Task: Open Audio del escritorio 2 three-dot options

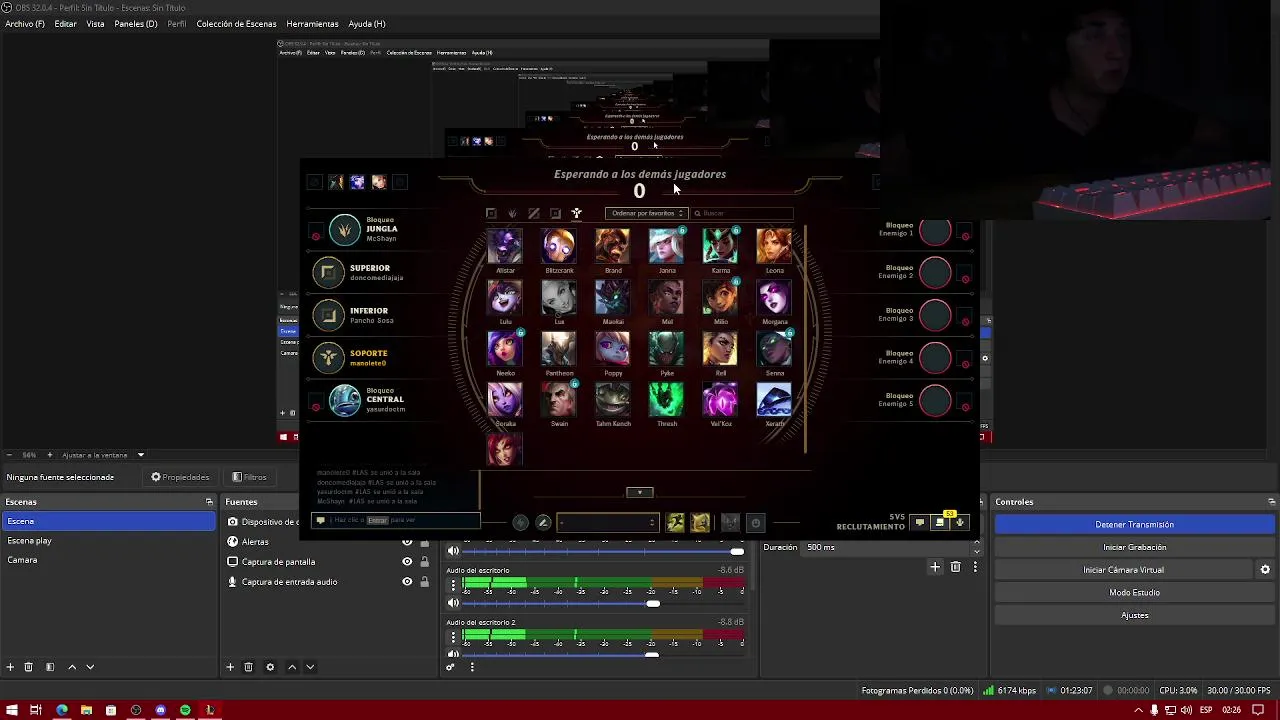Action: click(453, 636)
